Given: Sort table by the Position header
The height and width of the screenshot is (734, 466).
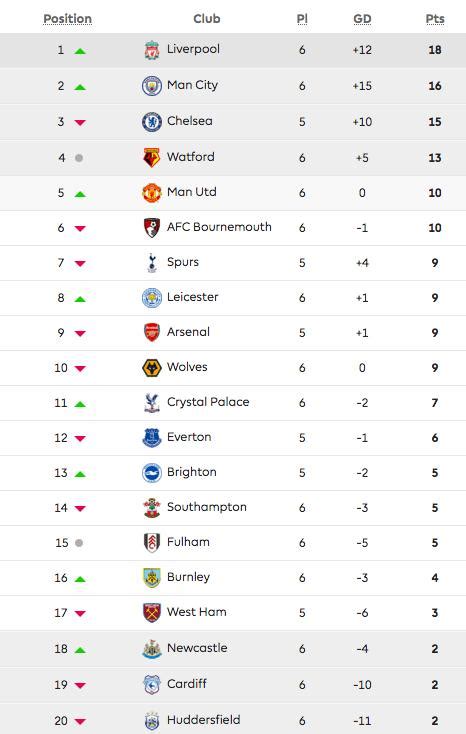Looking at the screenshot, I should (x=67, y=19).
